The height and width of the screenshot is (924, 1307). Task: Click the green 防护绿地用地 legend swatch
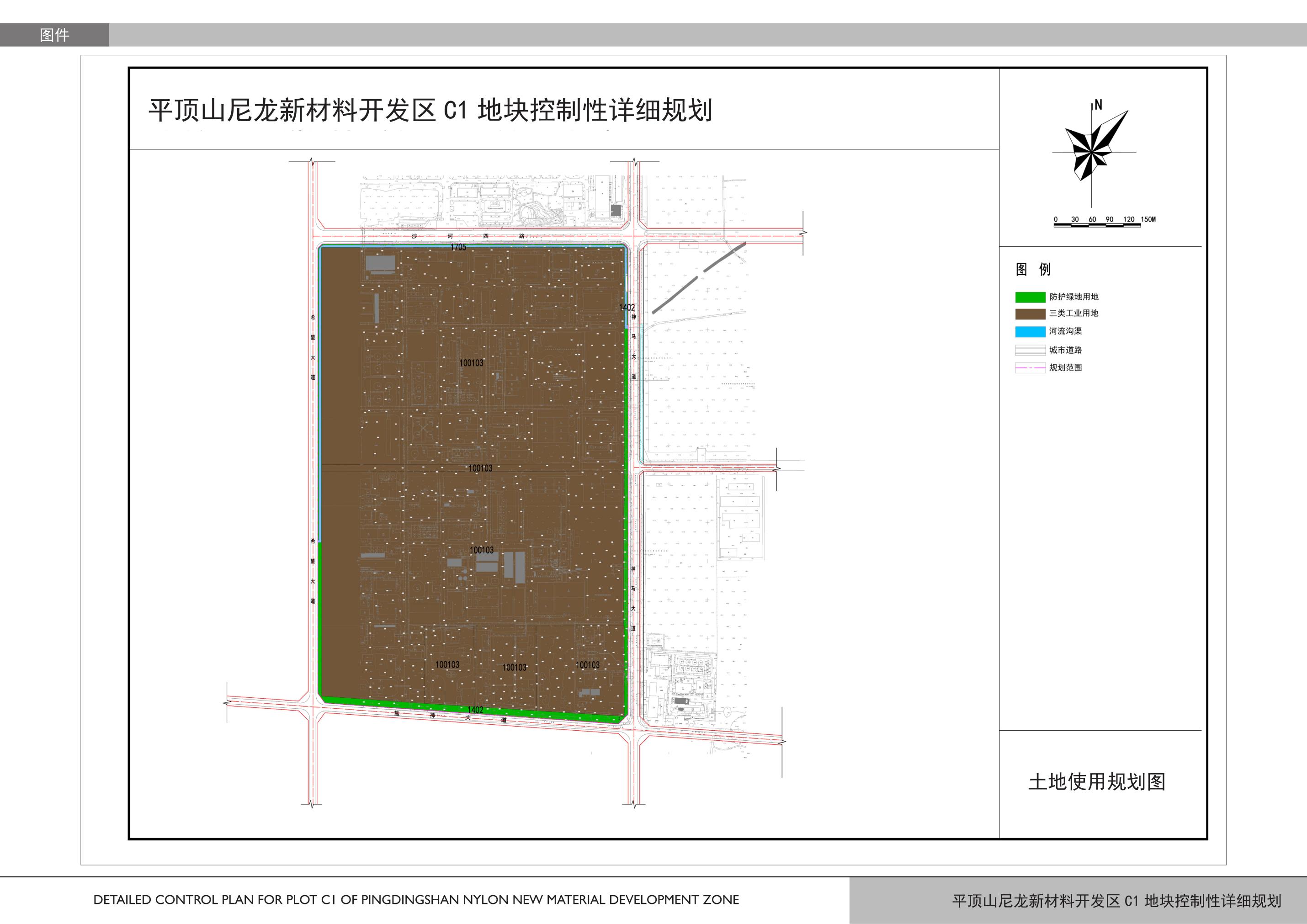pos(1031,297)
